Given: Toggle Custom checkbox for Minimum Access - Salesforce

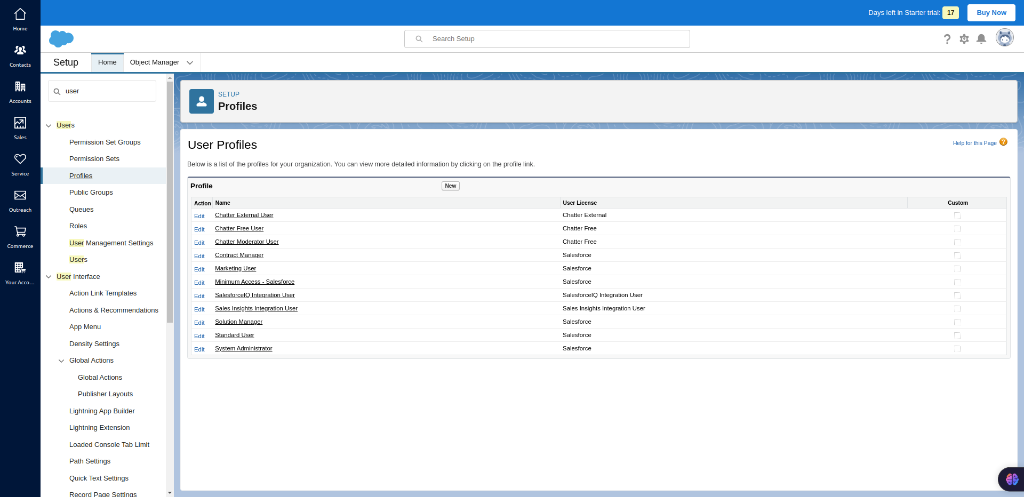Looking at the screenshot, I should point(957,282).
